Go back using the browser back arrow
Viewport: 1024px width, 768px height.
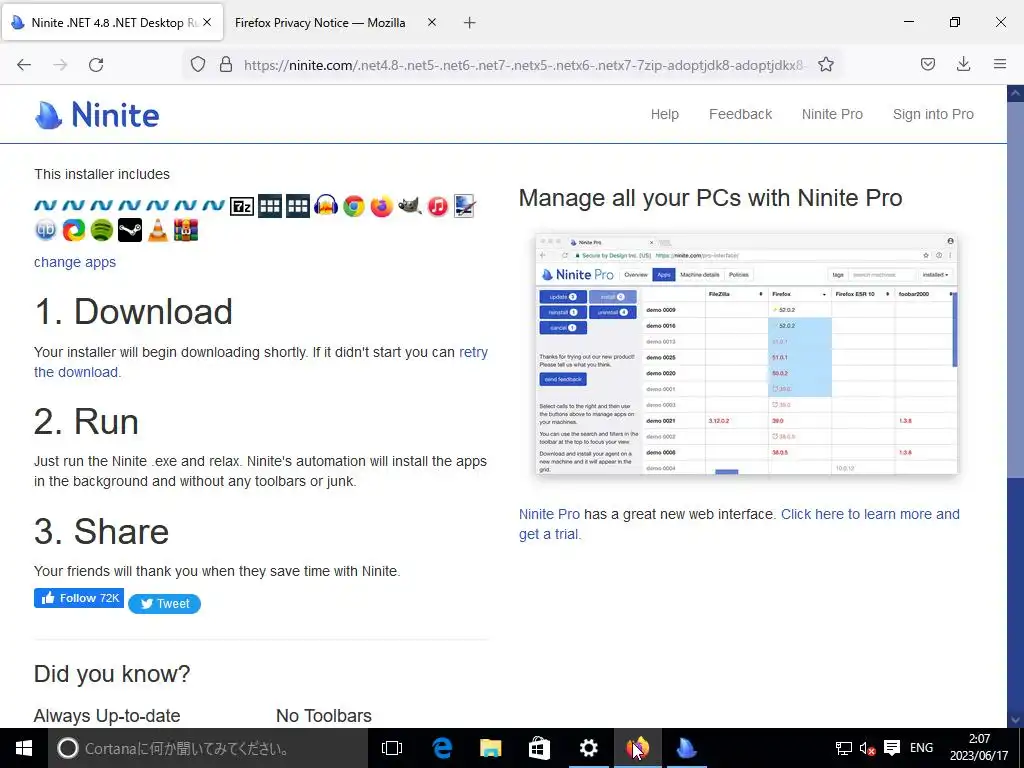[24, 65]
